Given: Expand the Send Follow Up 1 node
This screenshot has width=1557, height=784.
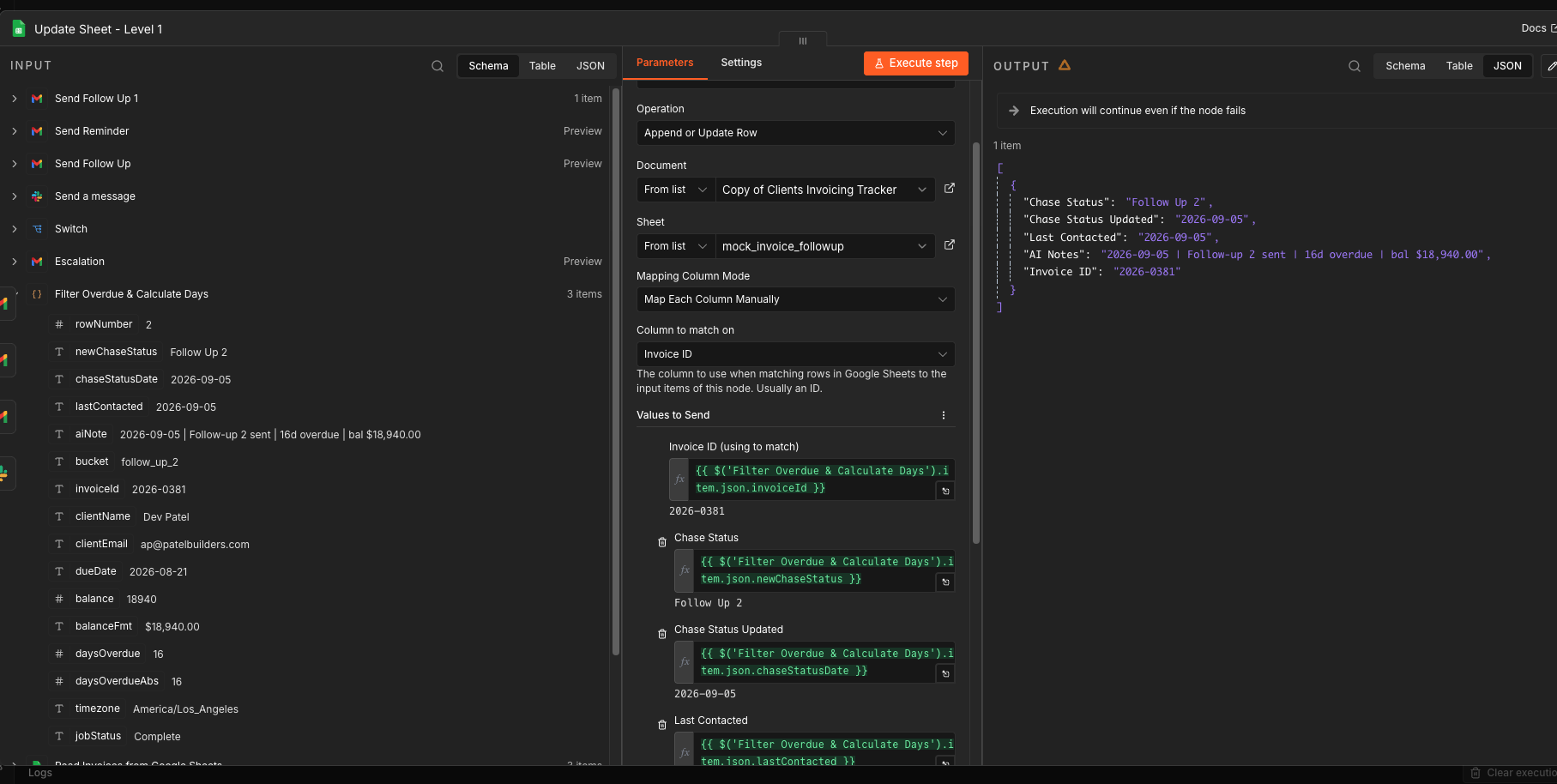Looking at the screenshot, I should pos(15,99).
